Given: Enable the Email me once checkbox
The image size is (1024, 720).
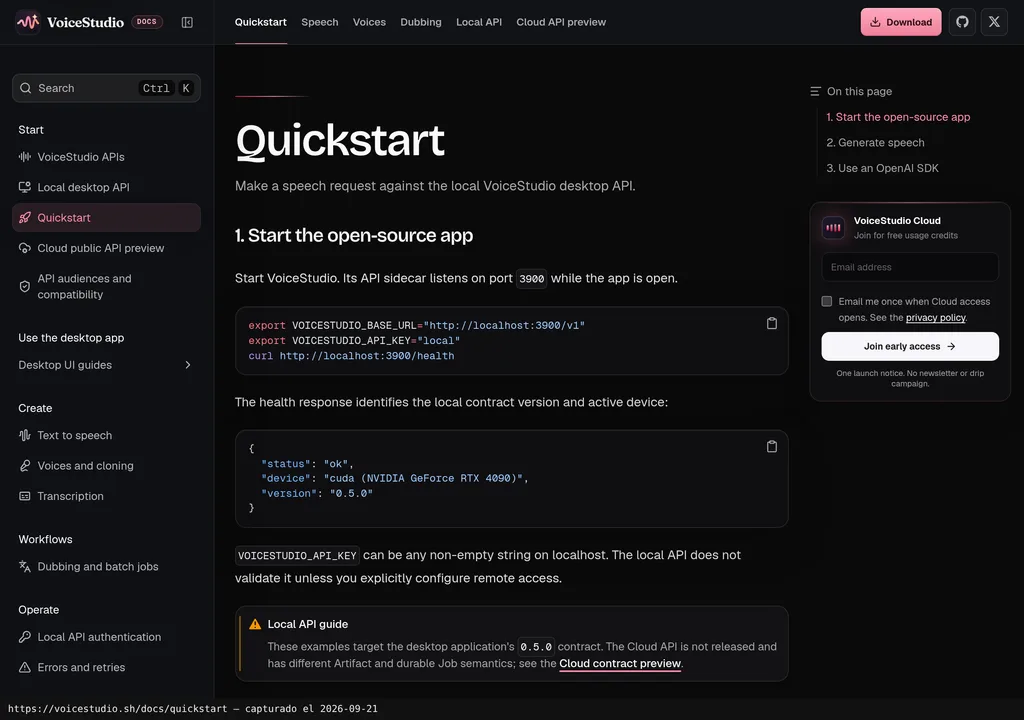Looking at the screenshot, I should pyautogui.click(x=827, y=301).
